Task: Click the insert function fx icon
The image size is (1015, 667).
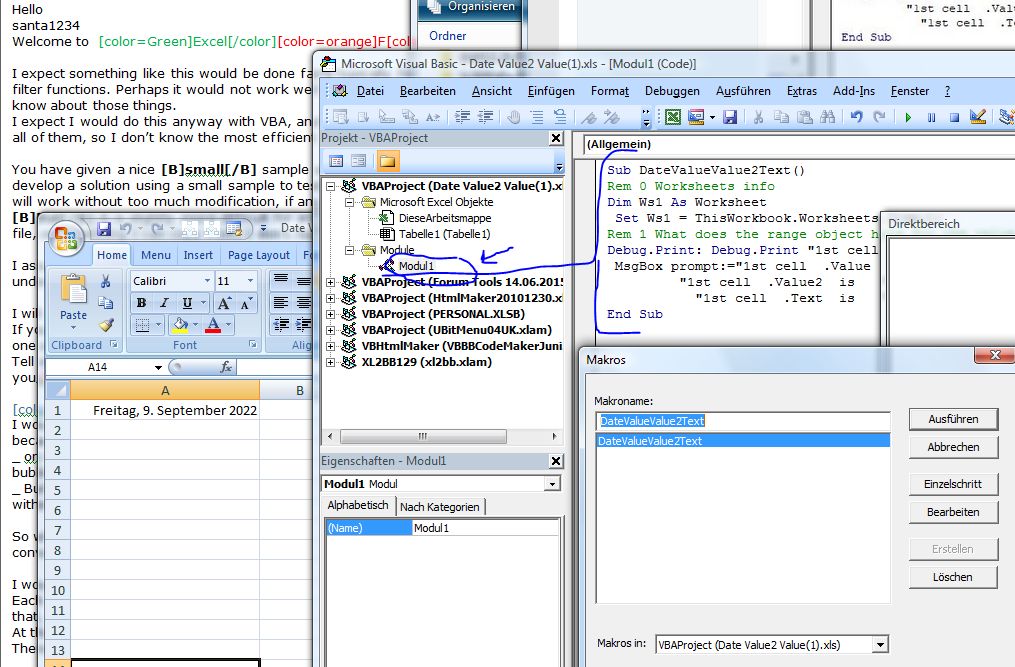Action: [x=225, y=367]
